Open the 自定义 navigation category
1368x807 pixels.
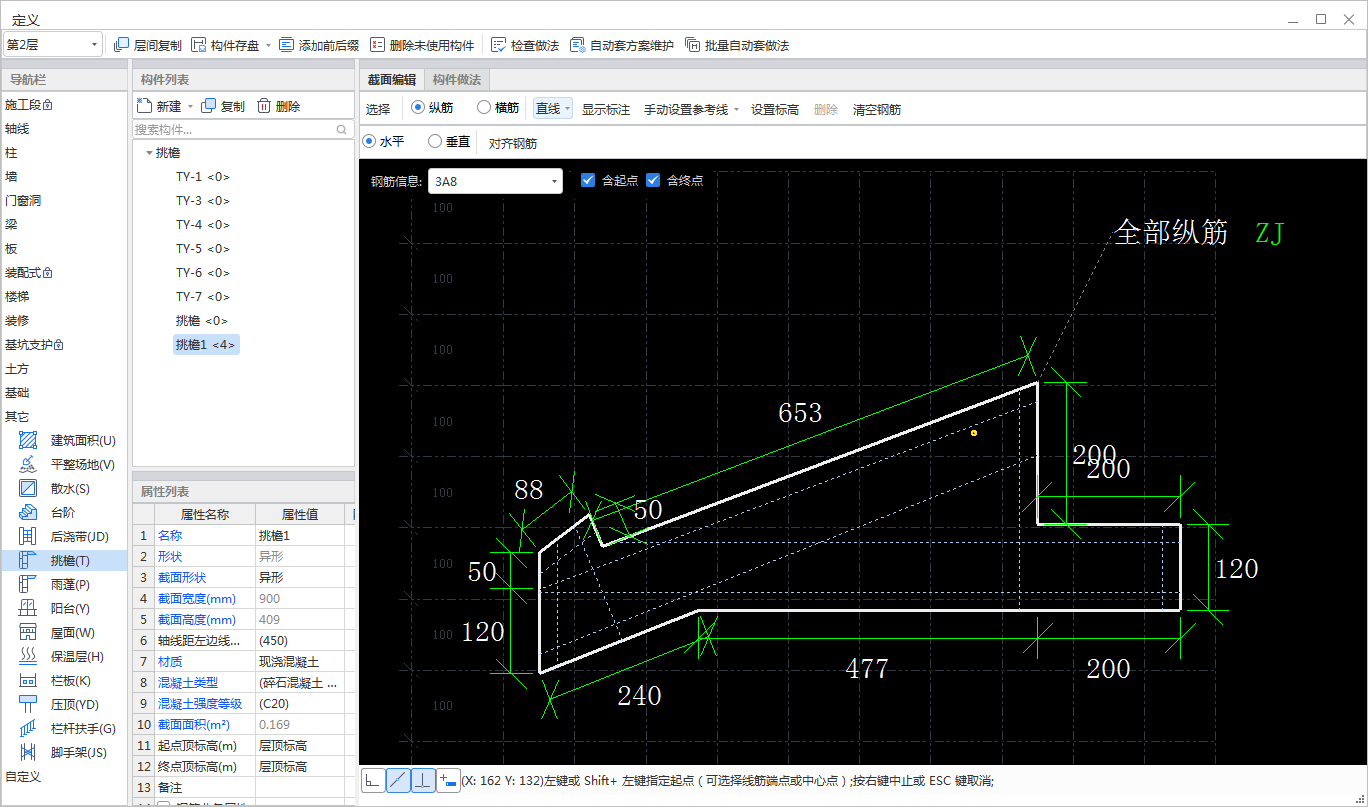click(x=23, y=777)
